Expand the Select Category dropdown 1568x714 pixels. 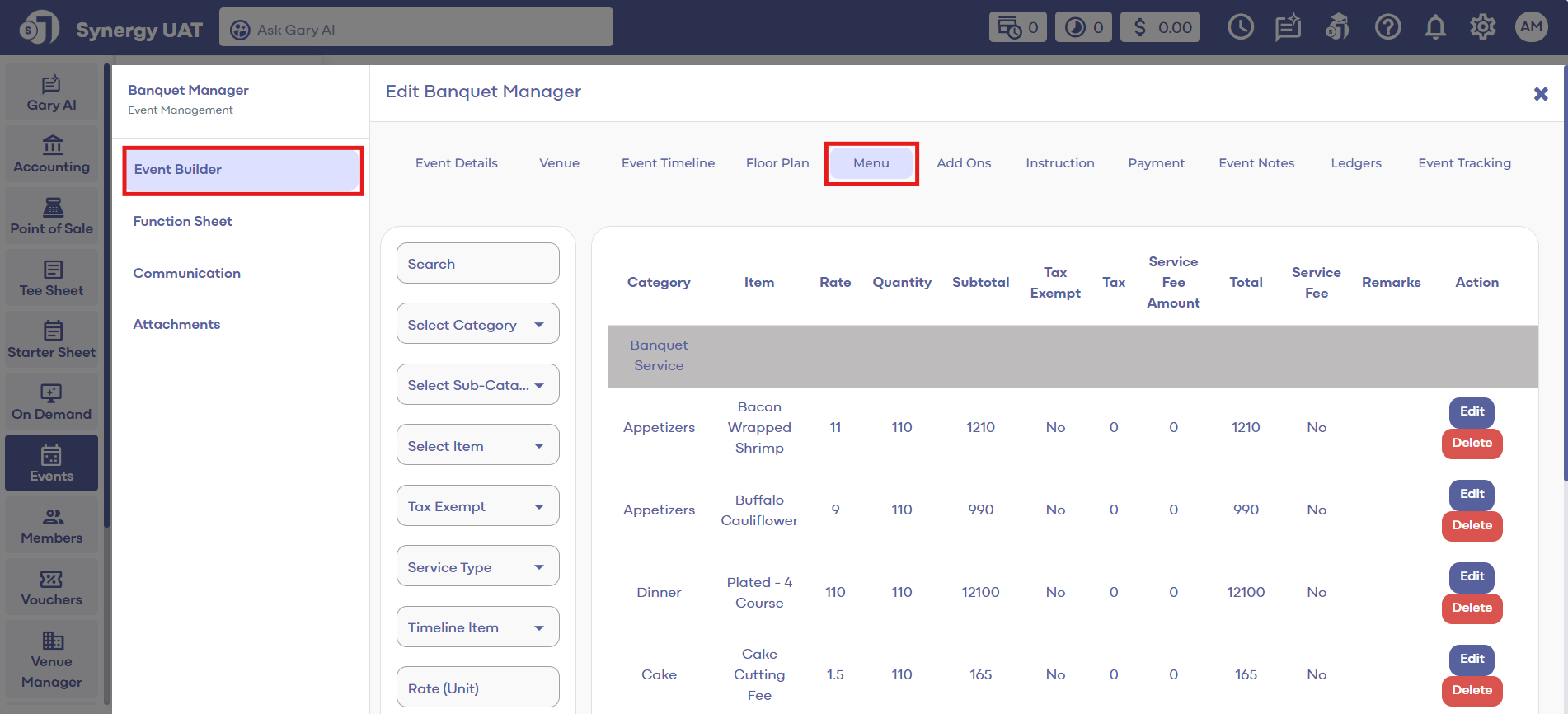point(477,324)
